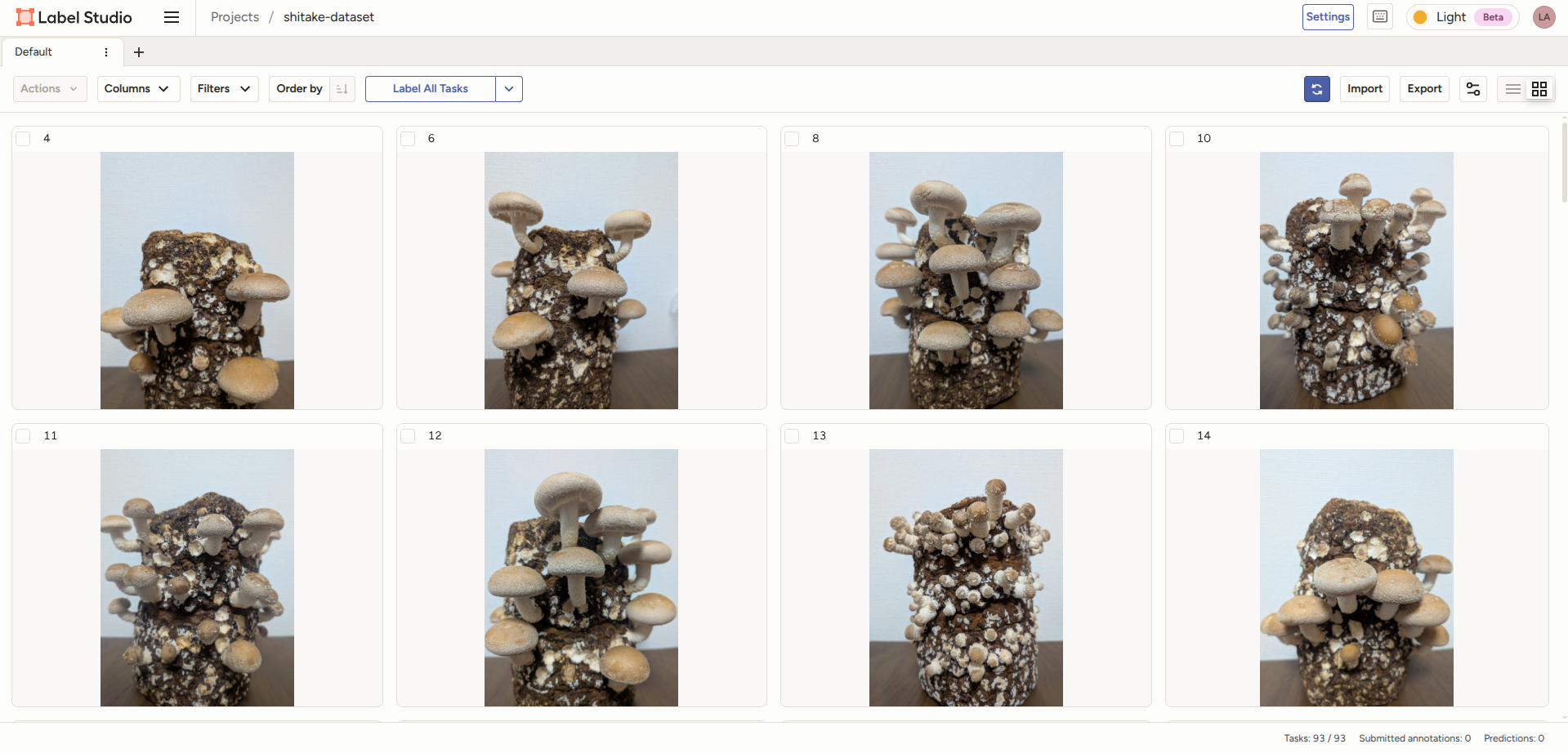This screenshot has width=1568, height=753.
Task: Click the Import button
Action: click(x=1365, y=89)
